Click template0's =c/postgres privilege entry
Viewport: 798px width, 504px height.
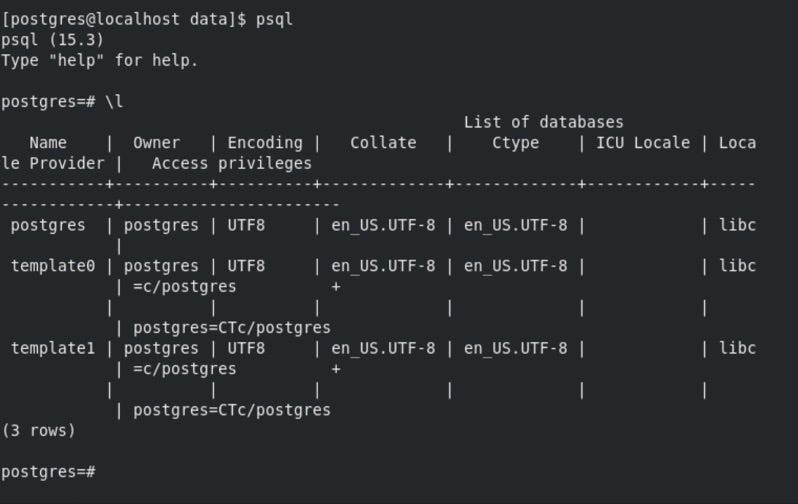(185, 287)
